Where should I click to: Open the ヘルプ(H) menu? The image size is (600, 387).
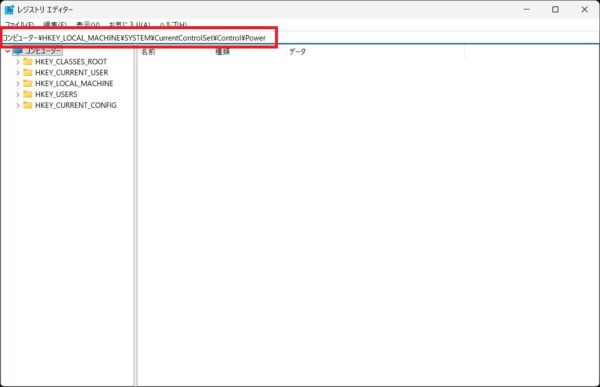coord(173,24)
